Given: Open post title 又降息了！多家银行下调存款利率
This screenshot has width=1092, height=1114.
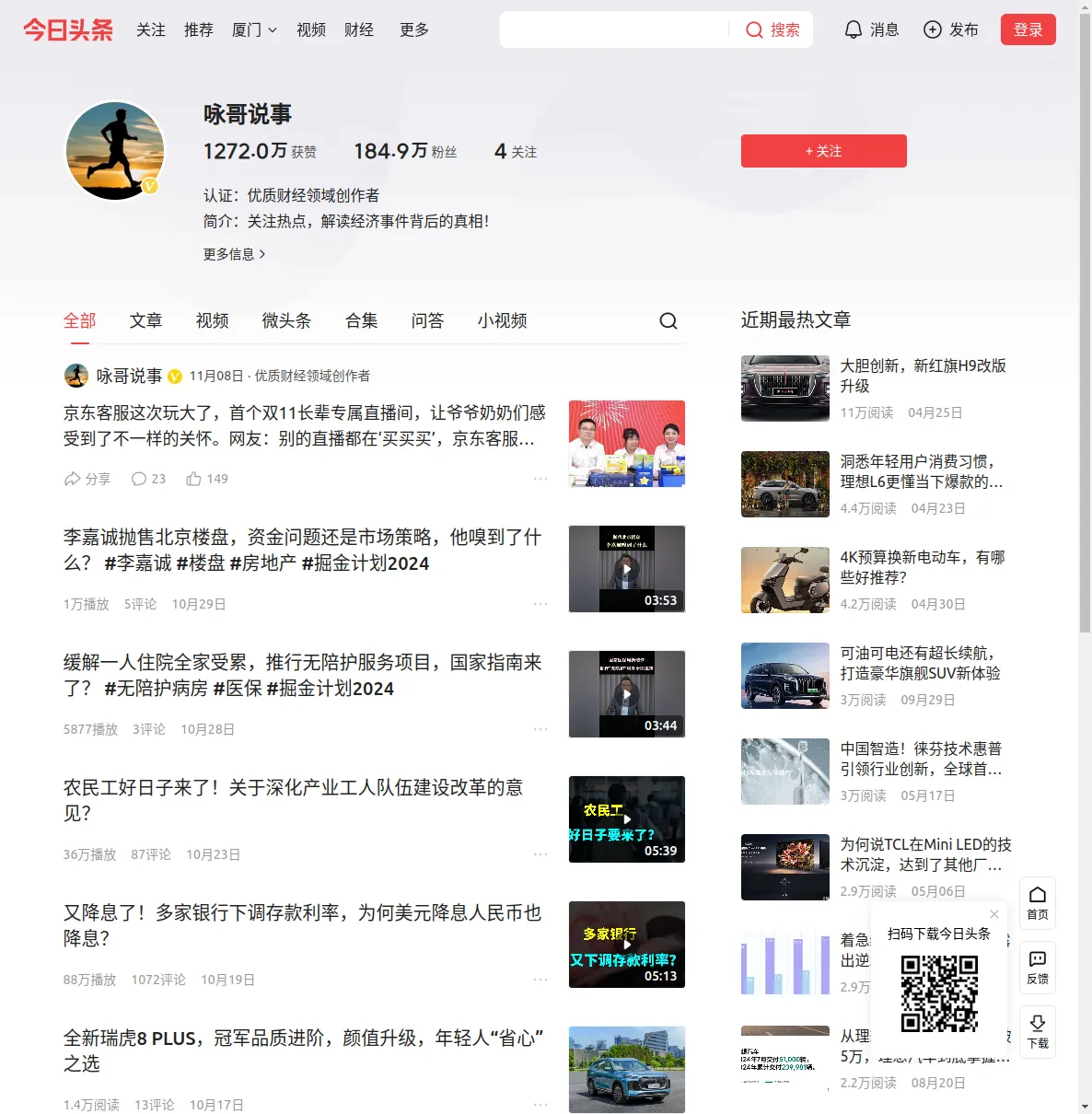Looking at the screenshot, I should [302, 925].
